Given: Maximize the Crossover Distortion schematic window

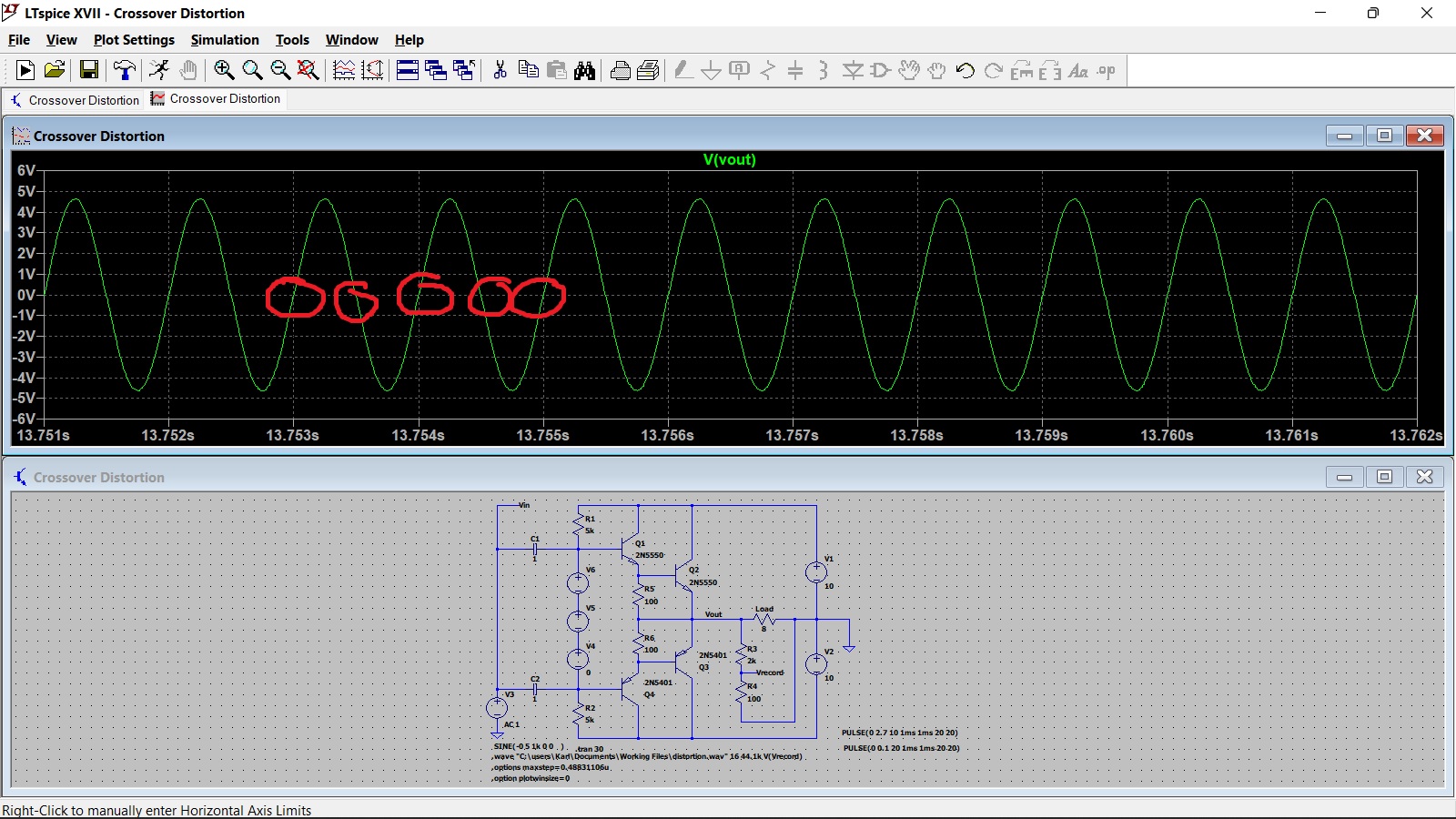Looking at the screenshot, I should [x=1384, y=477].
